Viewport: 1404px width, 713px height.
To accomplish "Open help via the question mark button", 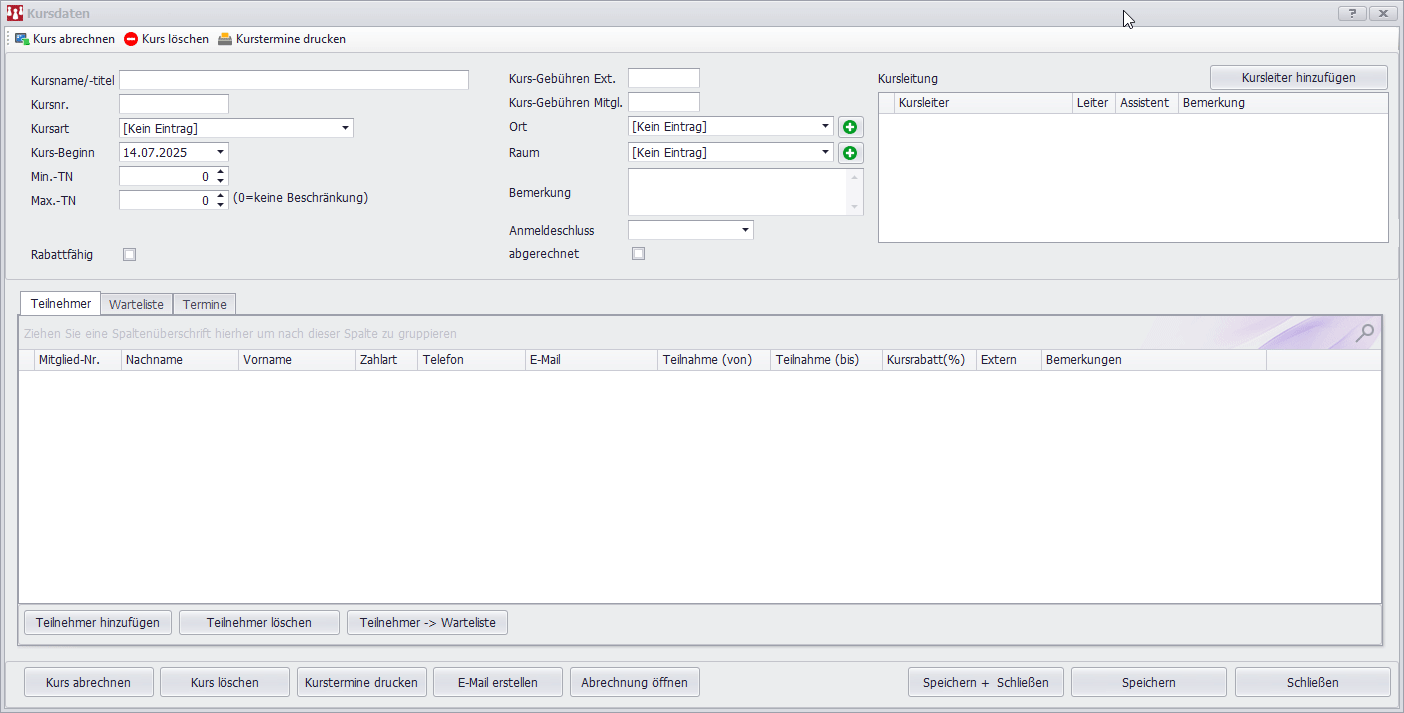I will [1352, 13].
